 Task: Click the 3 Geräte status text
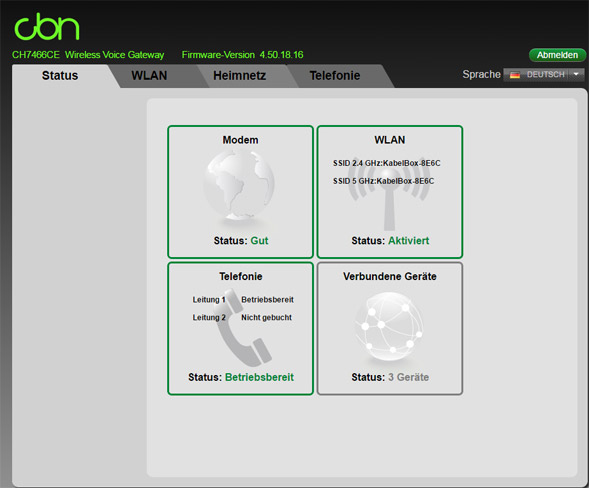(x=408, y=377)
